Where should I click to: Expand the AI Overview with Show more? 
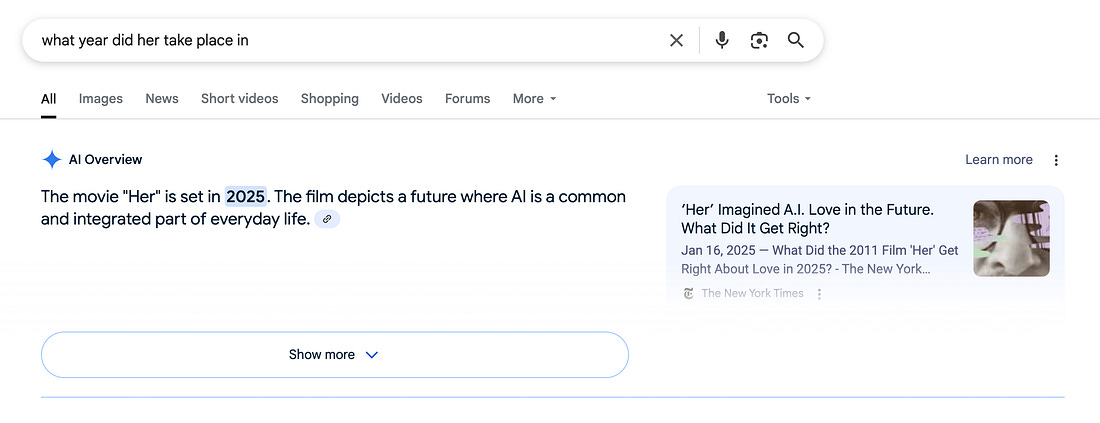pyautogui.click(x=335, y=355)
